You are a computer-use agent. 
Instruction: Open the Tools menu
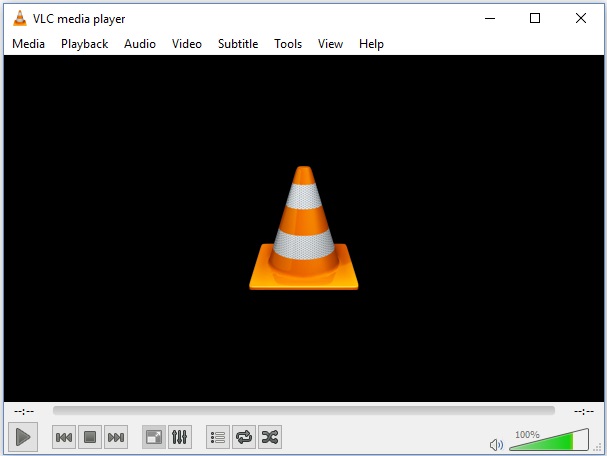[288, 44]
